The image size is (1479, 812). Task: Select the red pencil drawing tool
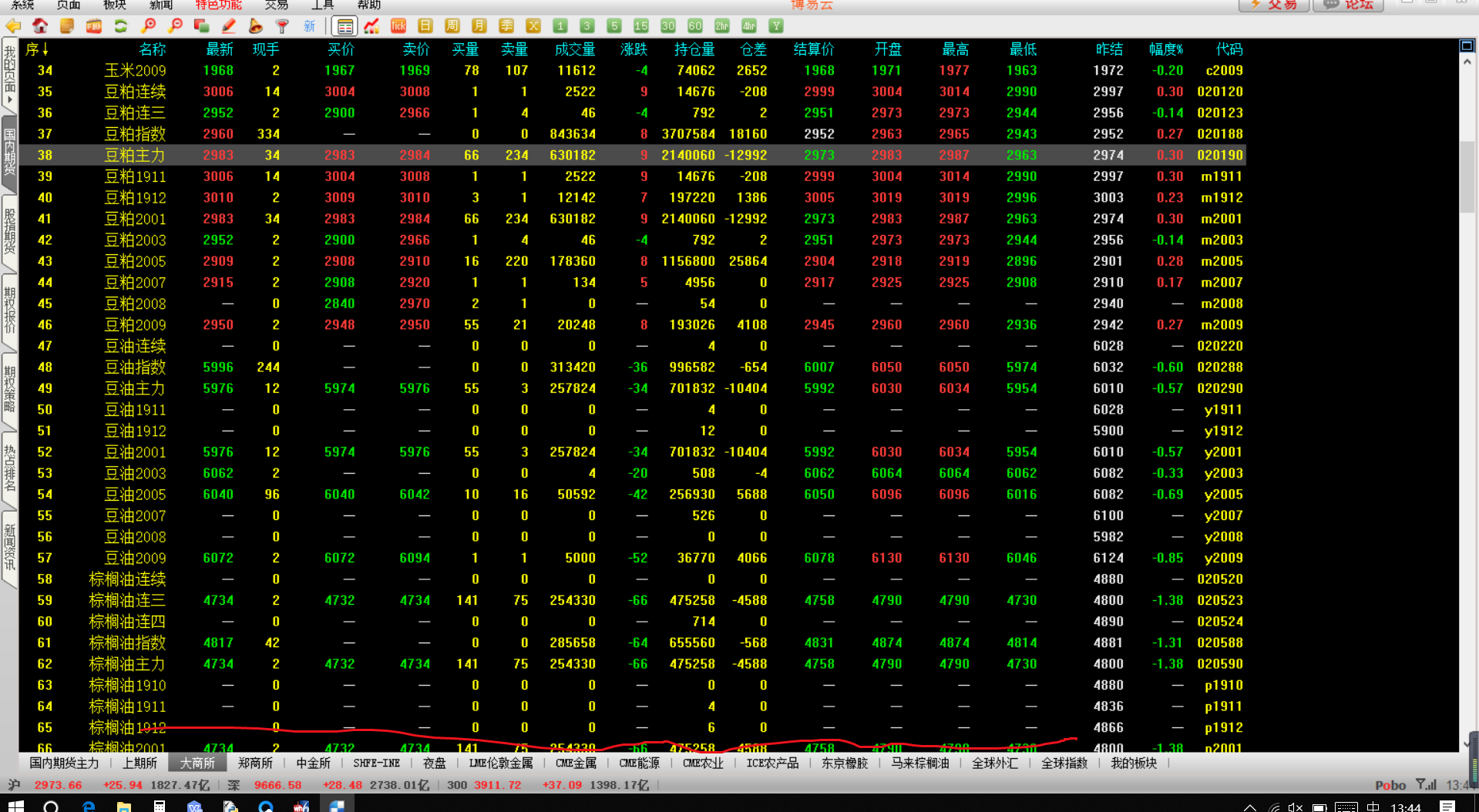point(229,26)
